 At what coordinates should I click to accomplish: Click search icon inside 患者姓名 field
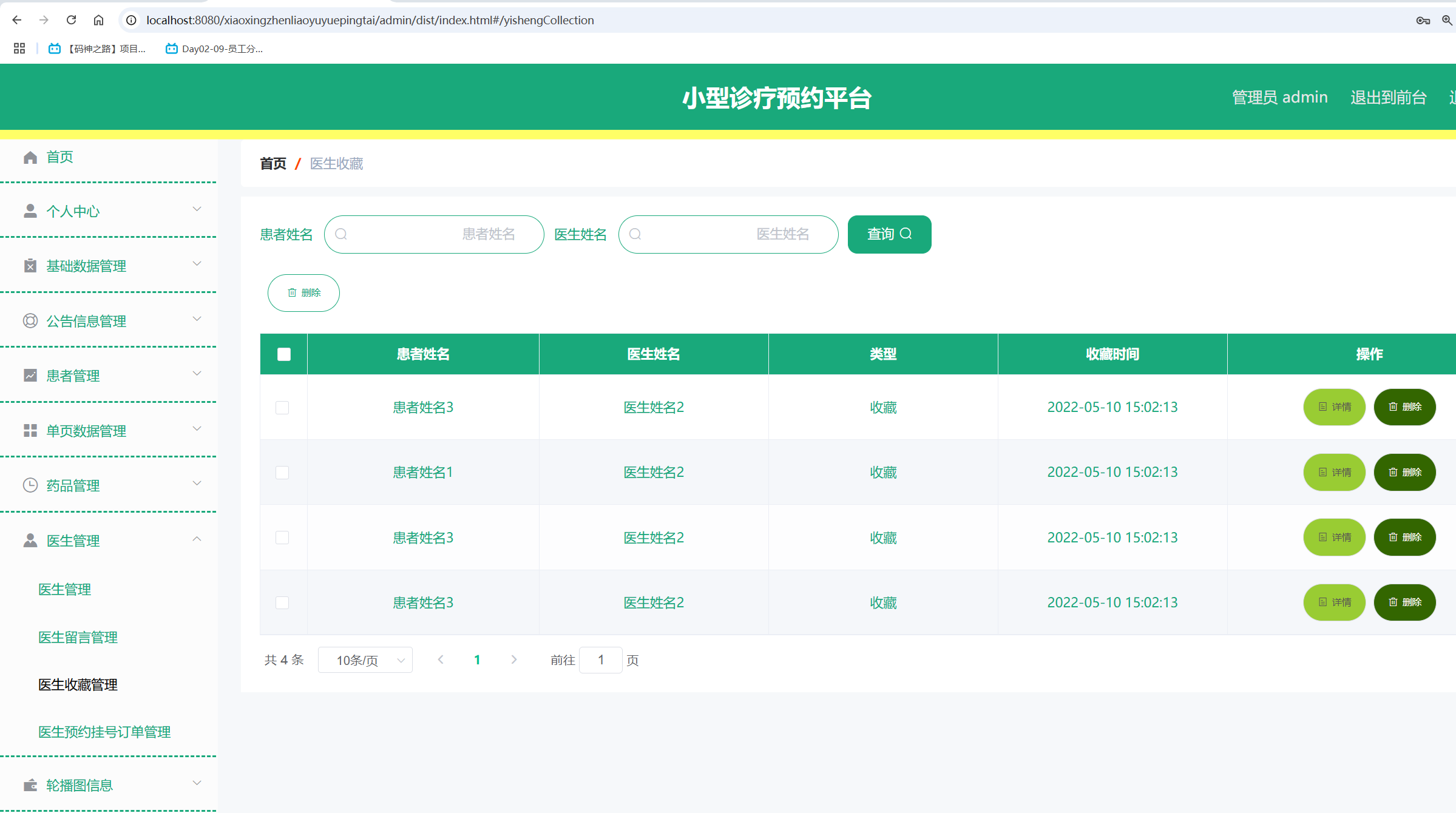click(x=341, y=234)
